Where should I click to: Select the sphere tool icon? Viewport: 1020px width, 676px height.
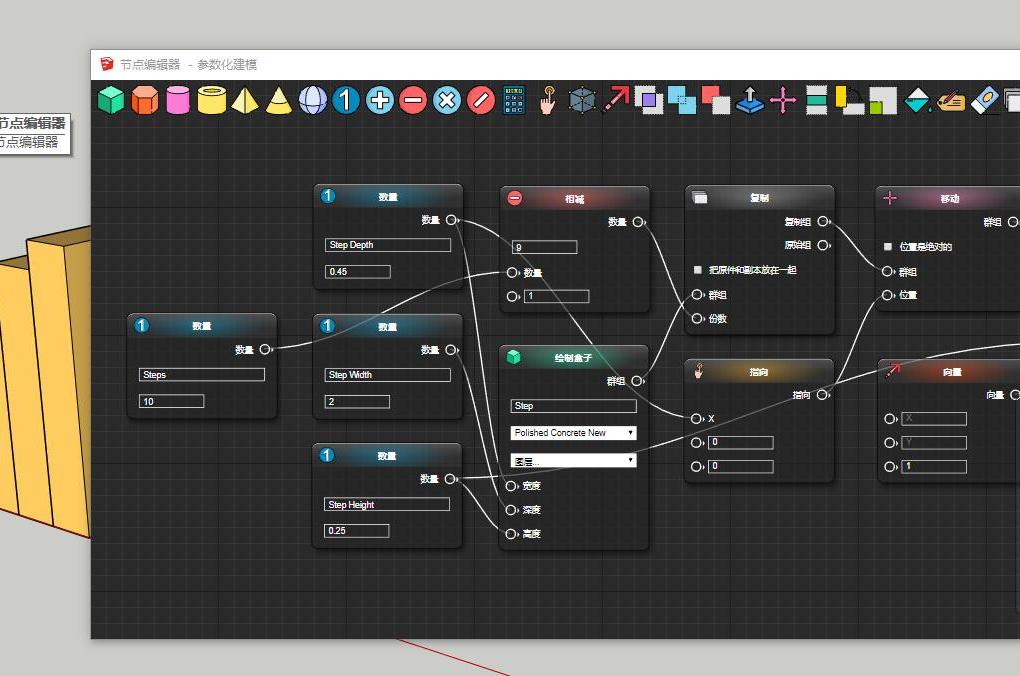pyautogui.click(x=312, y=100)
